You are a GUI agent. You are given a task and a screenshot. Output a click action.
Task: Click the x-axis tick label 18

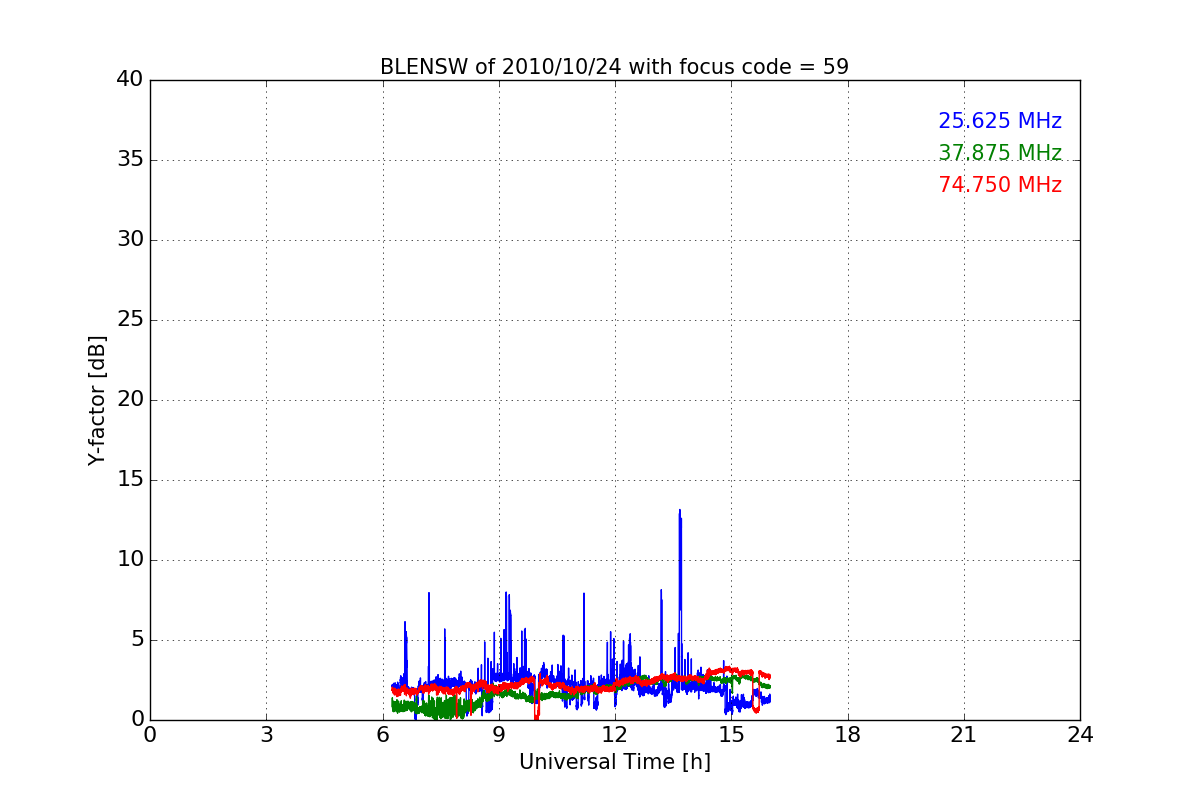pos(848,735)
